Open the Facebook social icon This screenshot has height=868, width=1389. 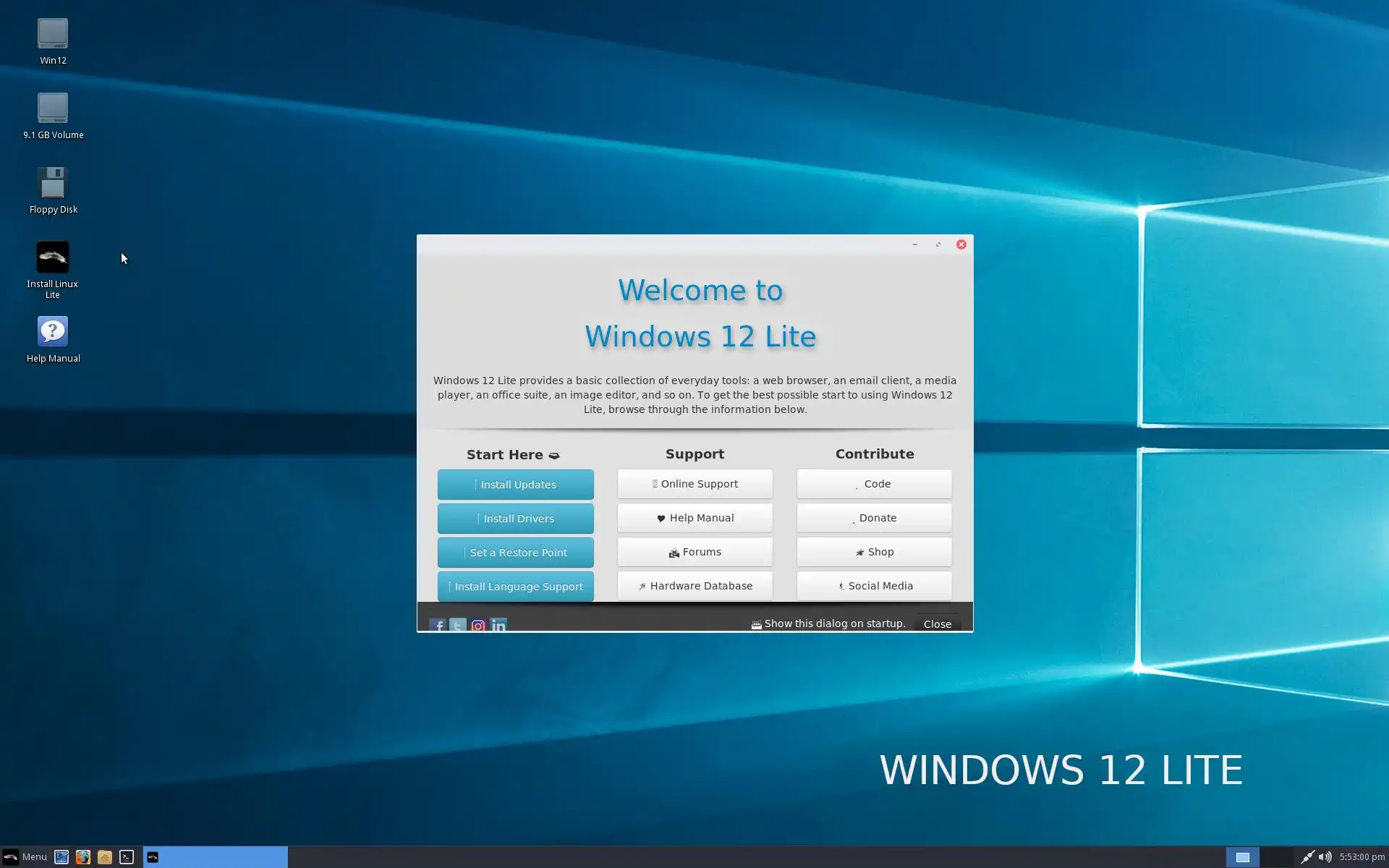tap(438, 625)
